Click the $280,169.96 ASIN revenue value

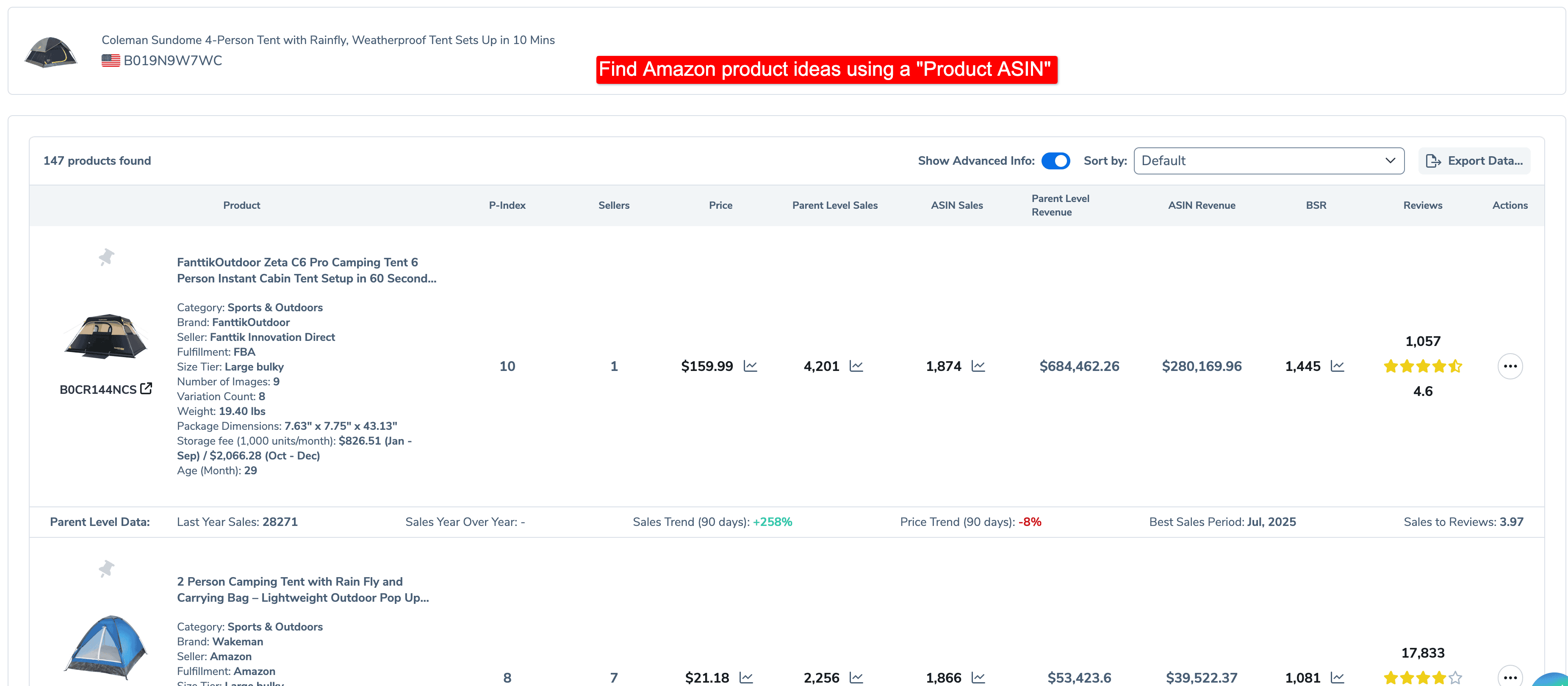1201,366
